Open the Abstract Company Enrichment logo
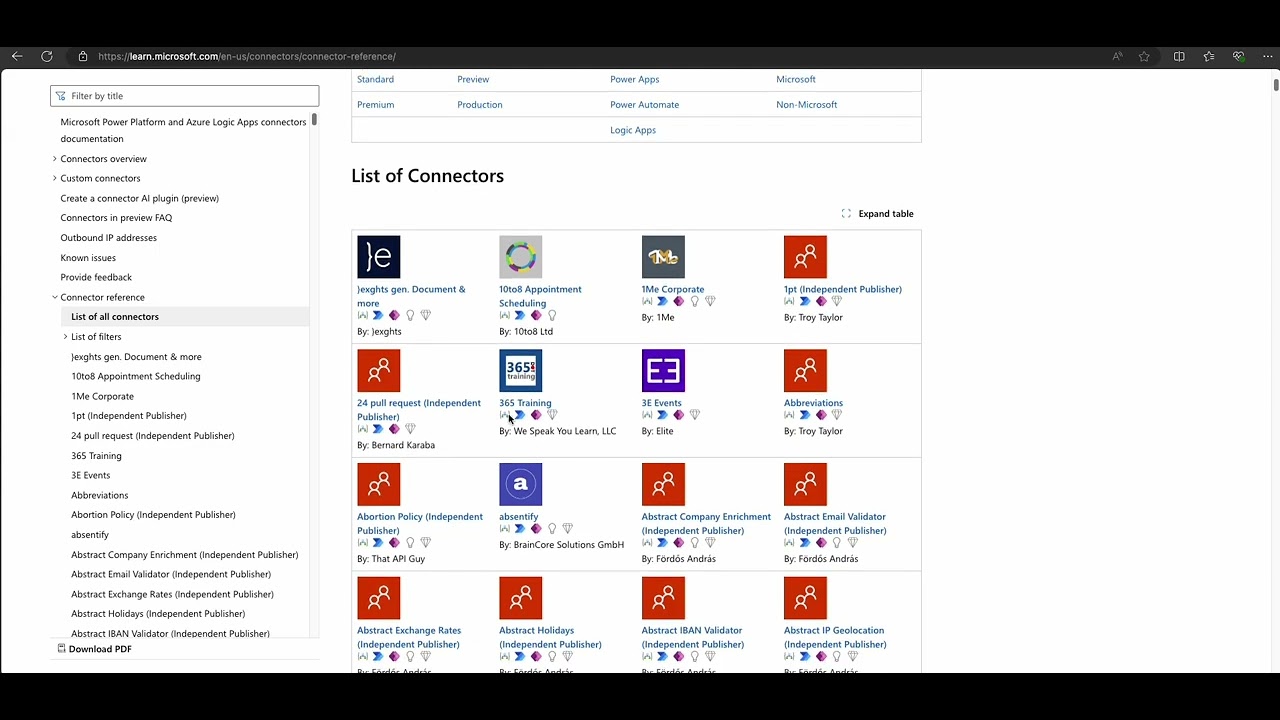 pyautogui.click(x=663, y=485)
